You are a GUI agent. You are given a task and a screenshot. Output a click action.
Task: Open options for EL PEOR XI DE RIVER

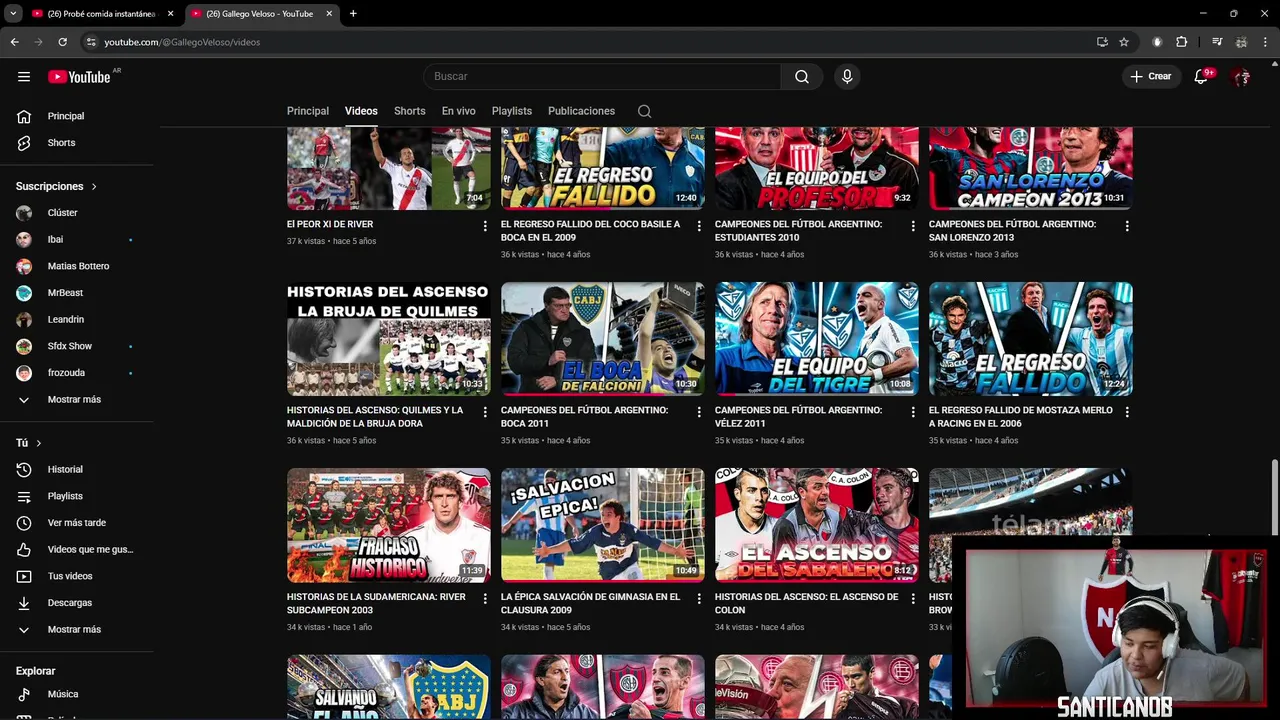pyautogui.click(x=485, y=226)
